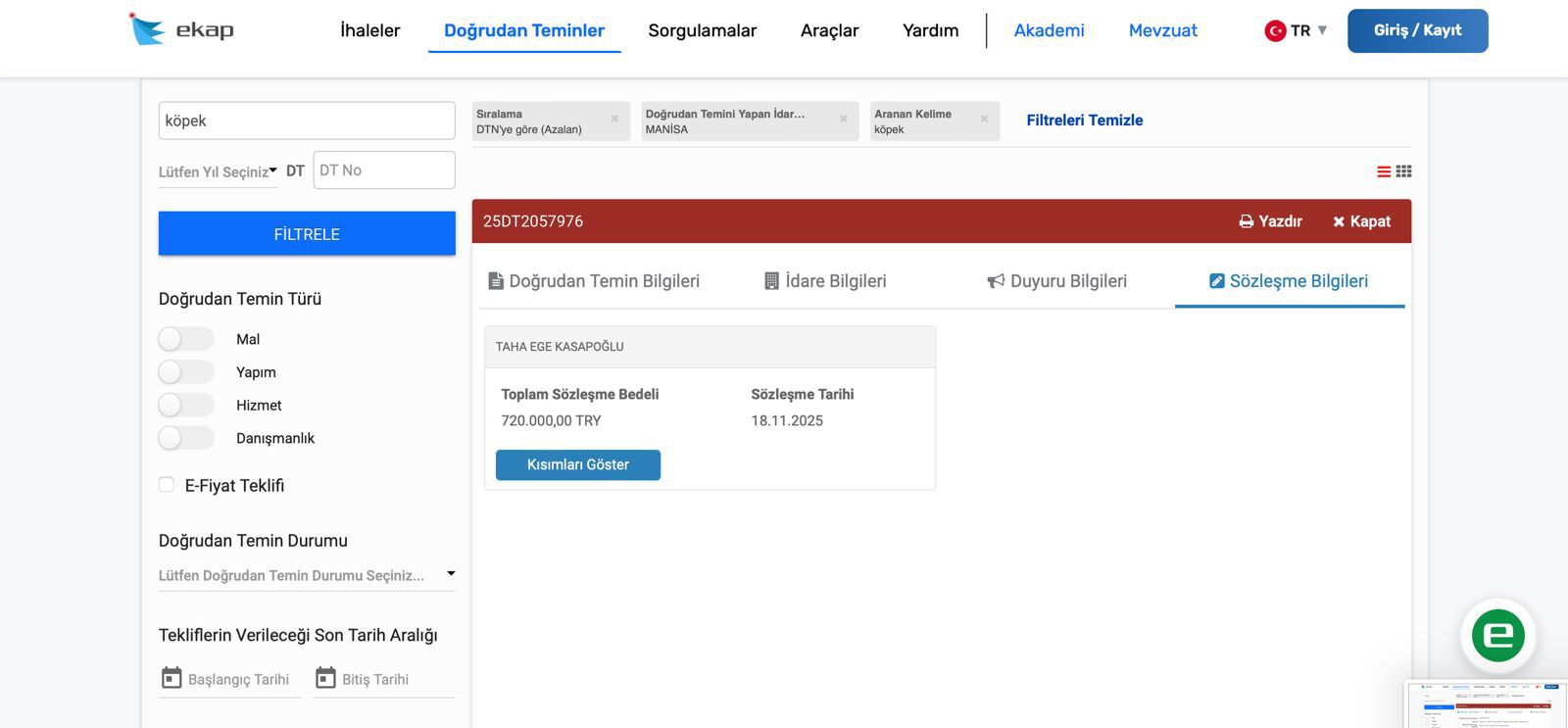Open the İdare Bilgileri tab
Image resolution: width=1568 pixels, height=728 pixels.
click(825, 281)
